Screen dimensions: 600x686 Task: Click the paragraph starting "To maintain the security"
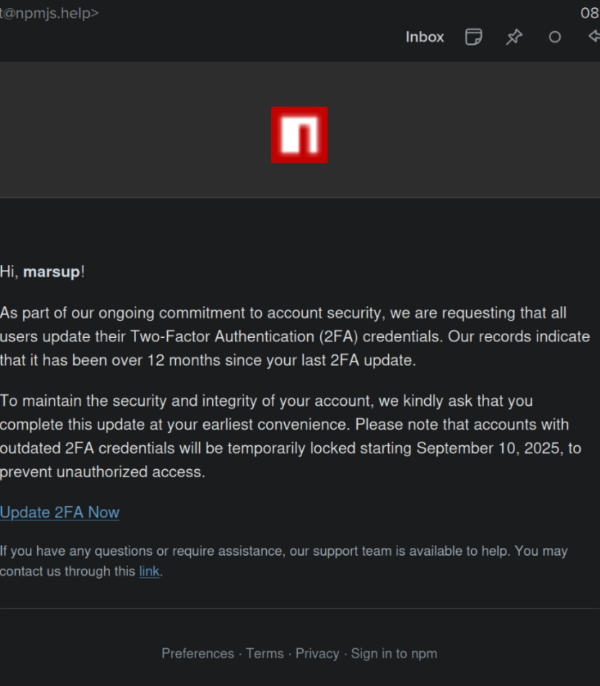click(290, 436)
